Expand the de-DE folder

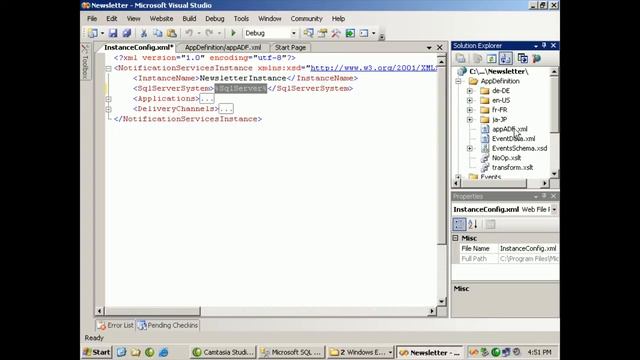click(x=470, y=91)
